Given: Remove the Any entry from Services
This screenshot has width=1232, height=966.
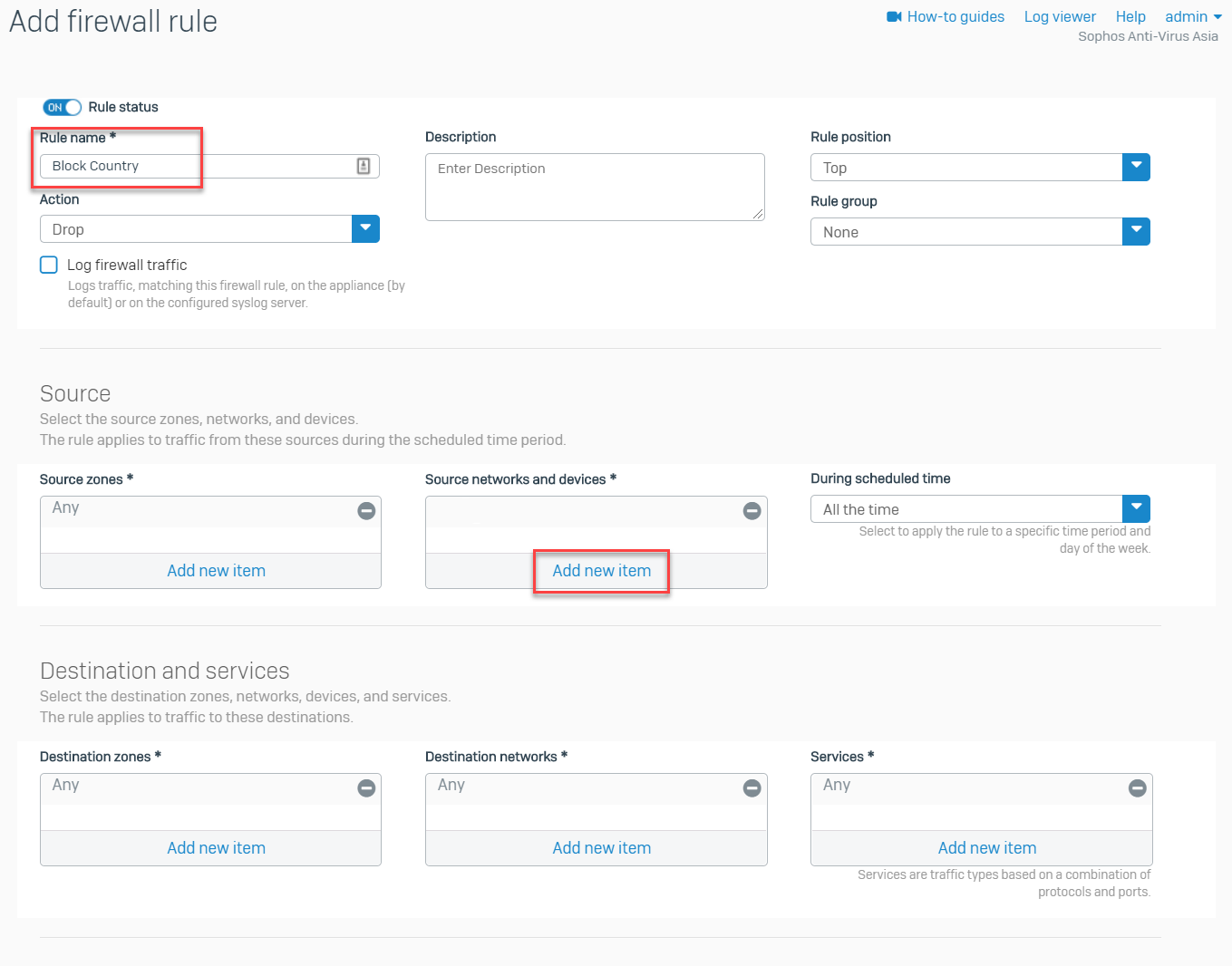Looking at the screenshot, I should coord(1138,788).
